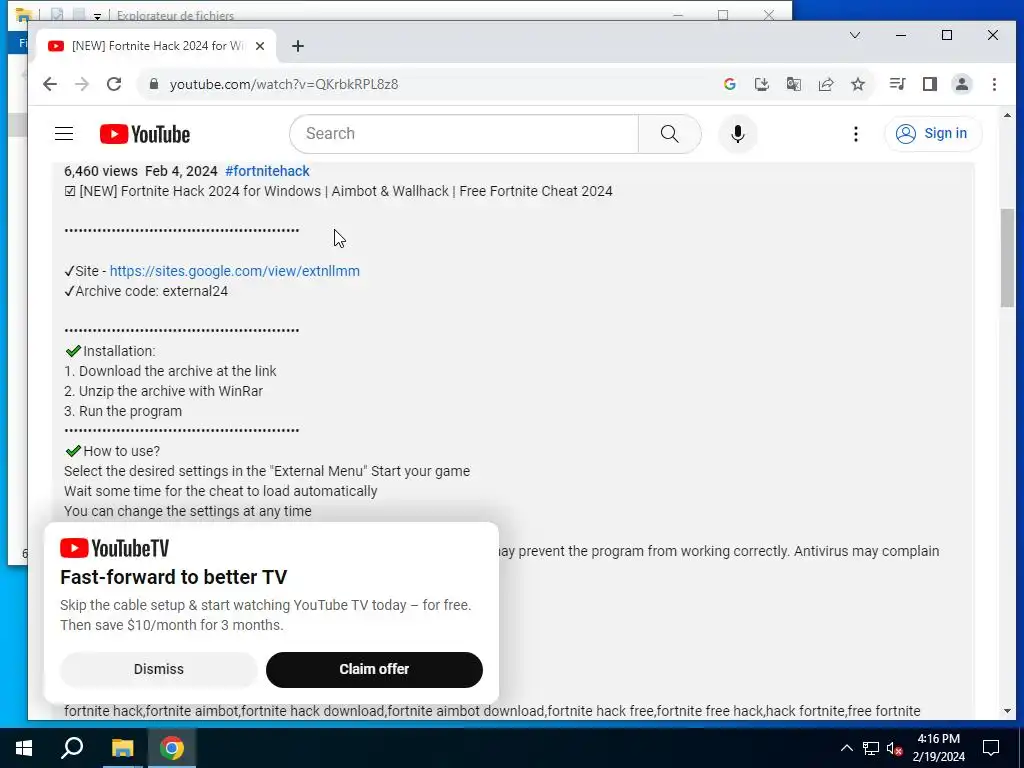The width and height of the screenshot is (1024, 768).
Task: Reload the YouTube page
Action: tap(114, 84)
